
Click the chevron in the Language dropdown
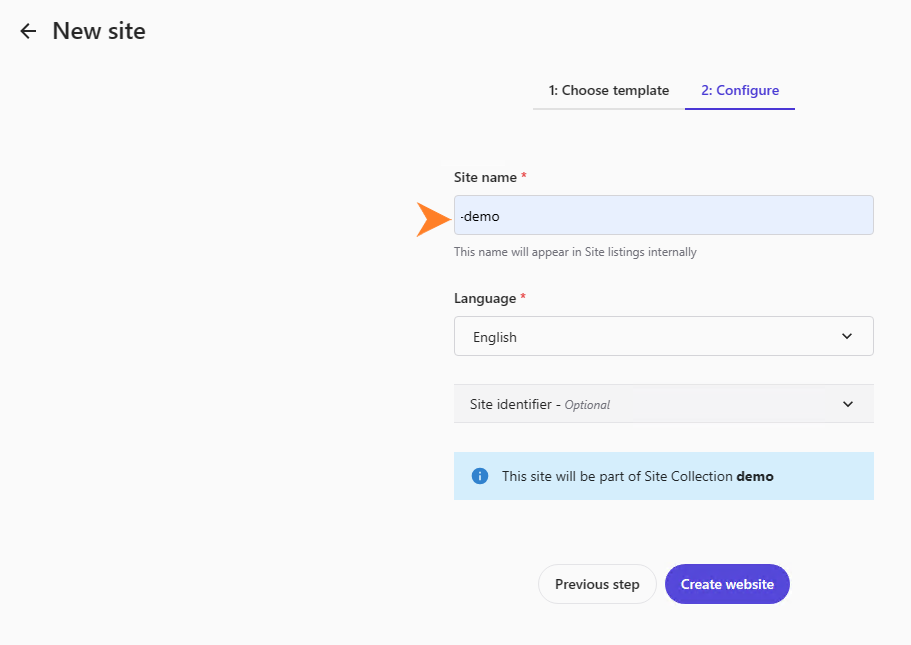(x=847, y=336)
